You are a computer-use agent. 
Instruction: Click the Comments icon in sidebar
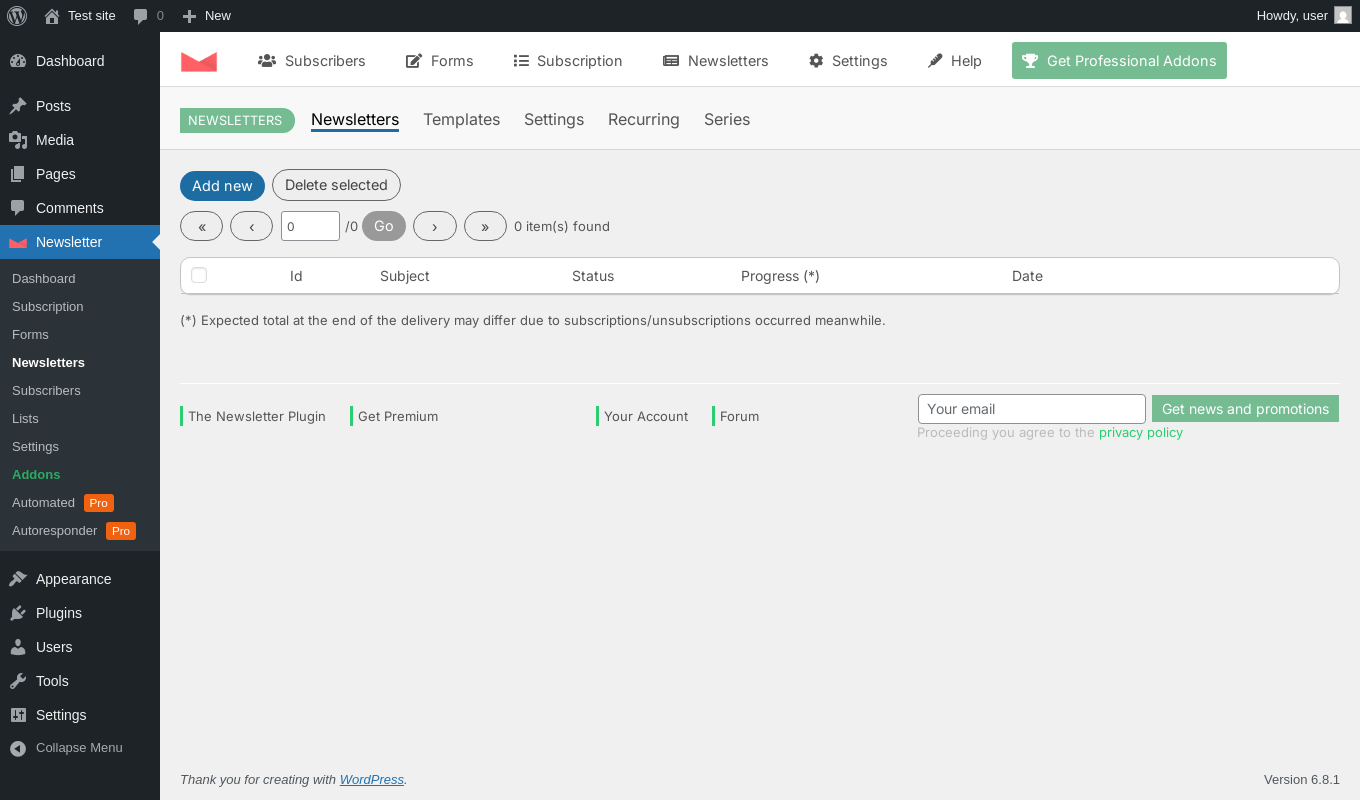click(18, 208)
